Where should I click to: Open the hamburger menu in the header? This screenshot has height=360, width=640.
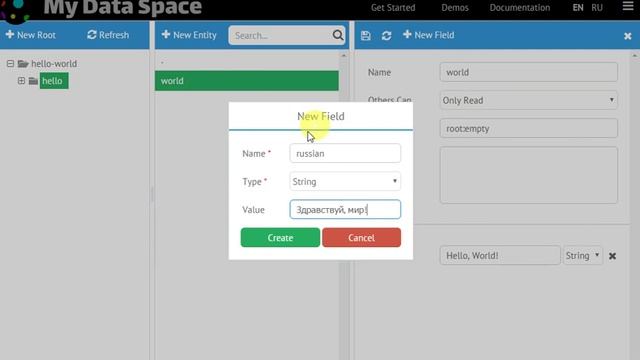(x=628, y=6)
